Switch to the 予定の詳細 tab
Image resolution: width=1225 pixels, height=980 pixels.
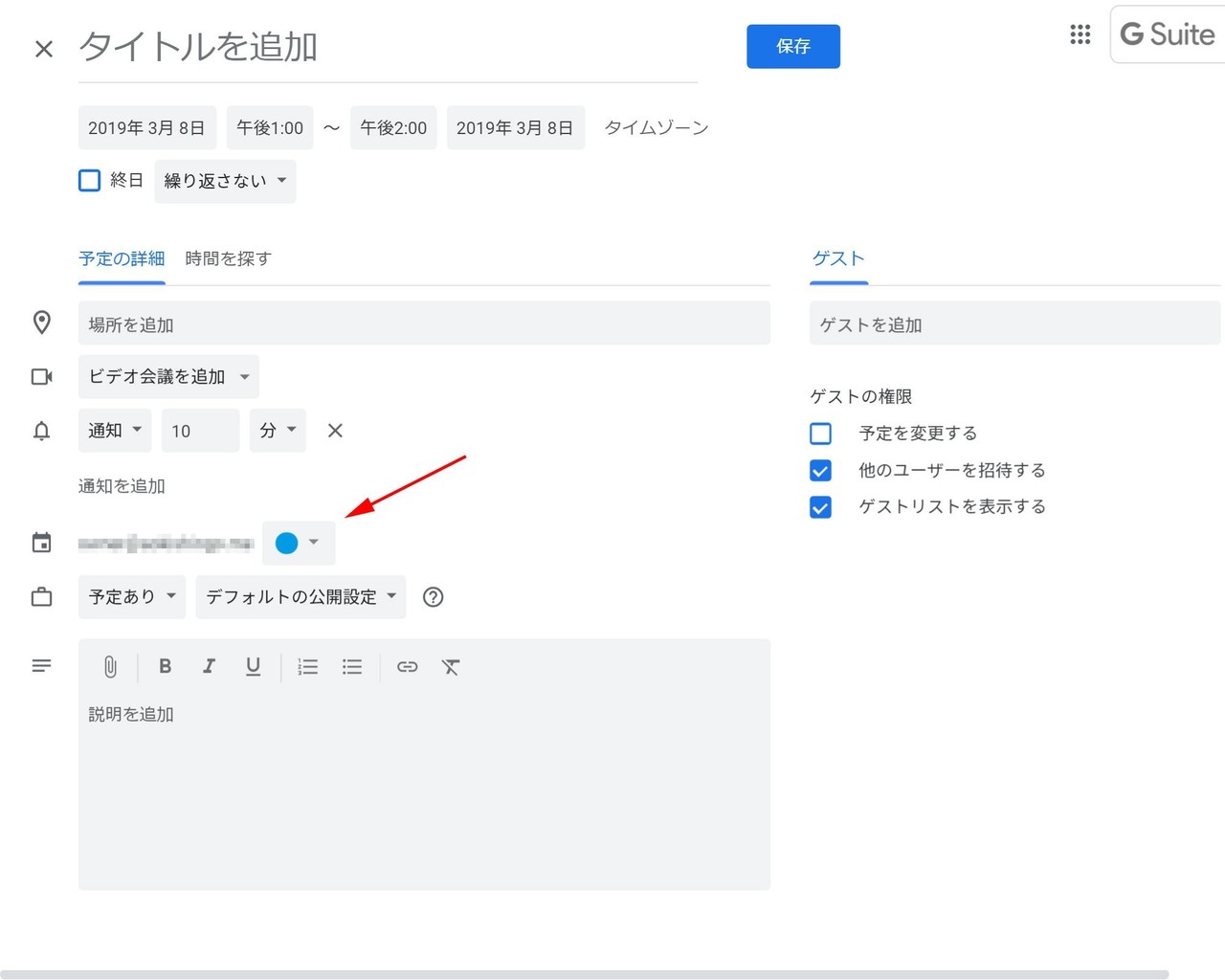tap(122, 258)
